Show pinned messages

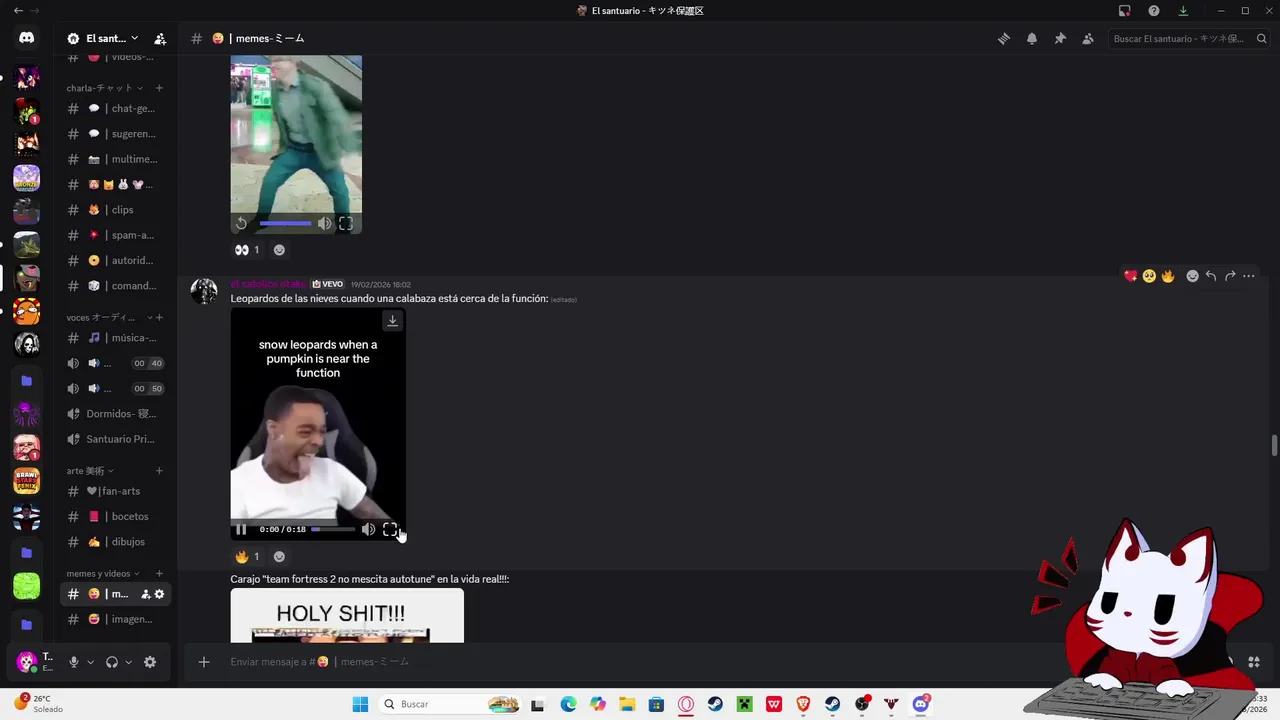(1060, 38)
